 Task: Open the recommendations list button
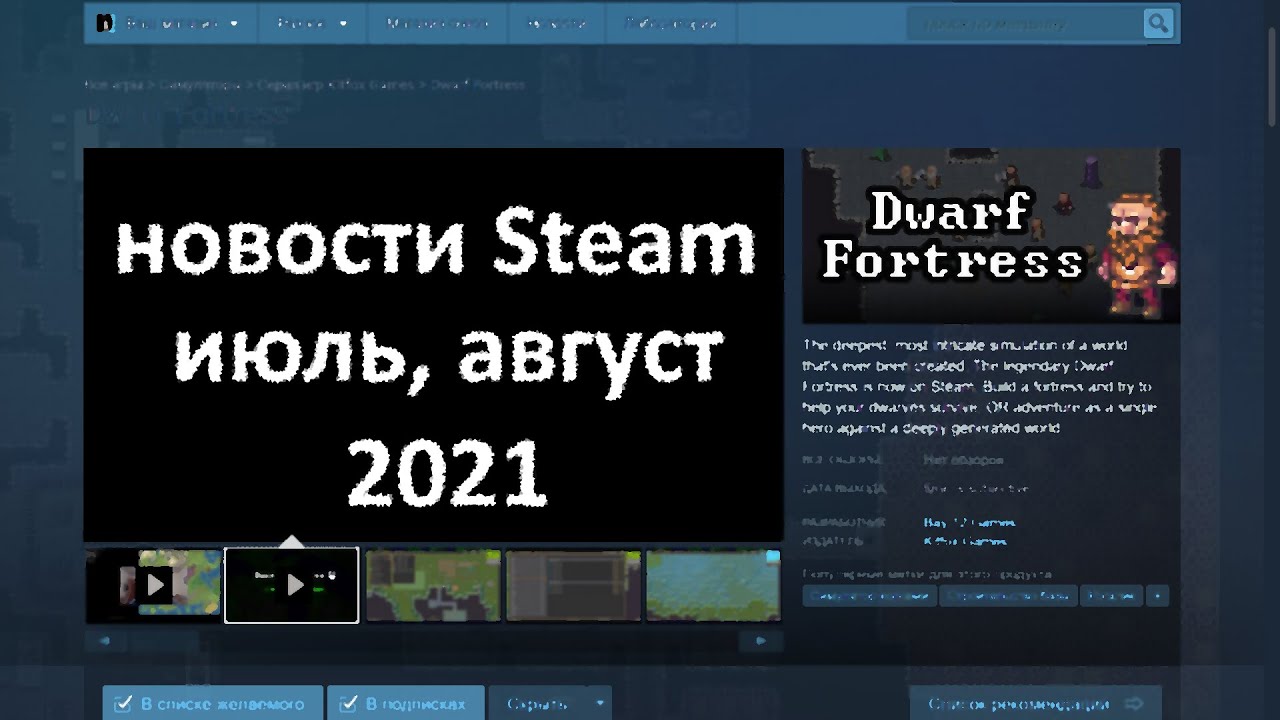[x=1035, y=704]
